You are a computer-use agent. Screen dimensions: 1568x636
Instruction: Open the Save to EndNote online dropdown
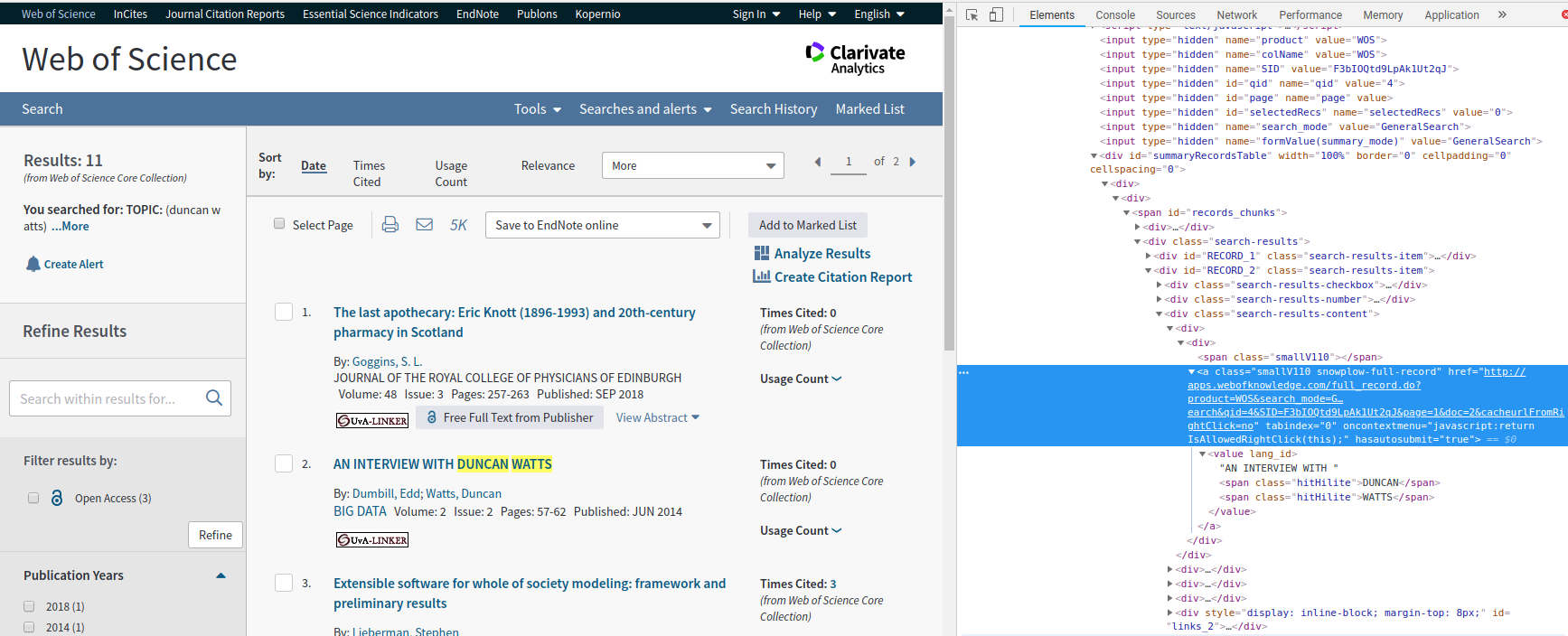[603, 225]
